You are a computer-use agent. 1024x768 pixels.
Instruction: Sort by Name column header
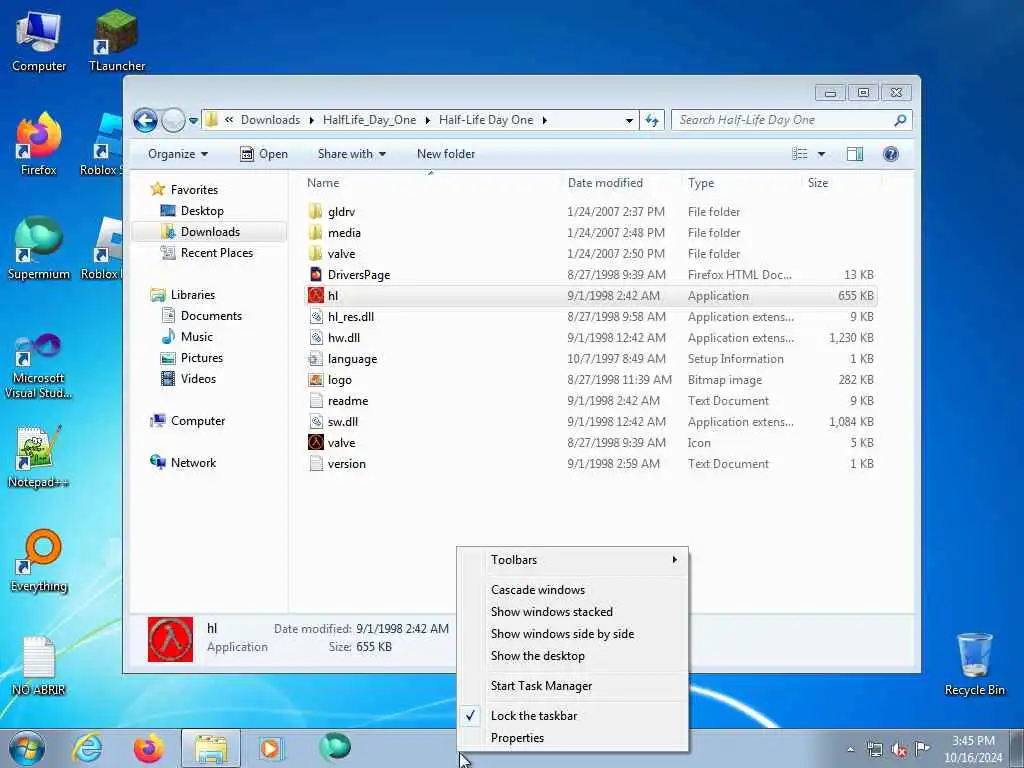[432, 183]
